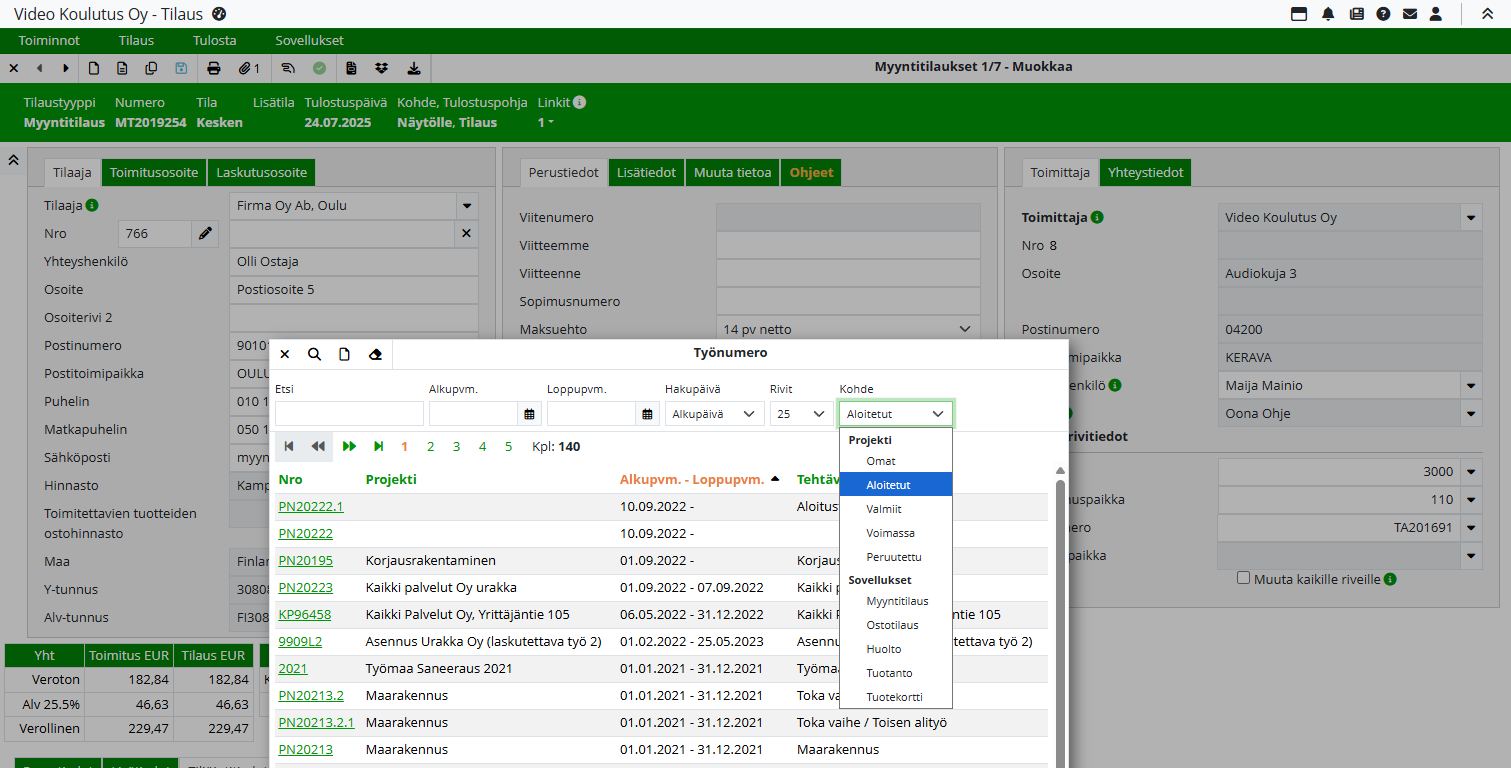Screen dimensions: 1511x768
Task: Open the Alkupvm. calendar picker
Action: click(530, 414)
